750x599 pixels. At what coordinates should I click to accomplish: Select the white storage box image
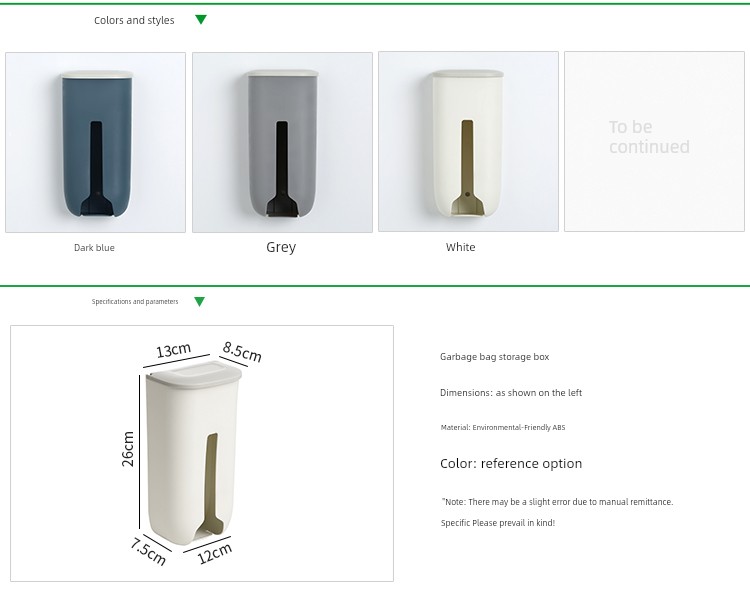[468, 142]
